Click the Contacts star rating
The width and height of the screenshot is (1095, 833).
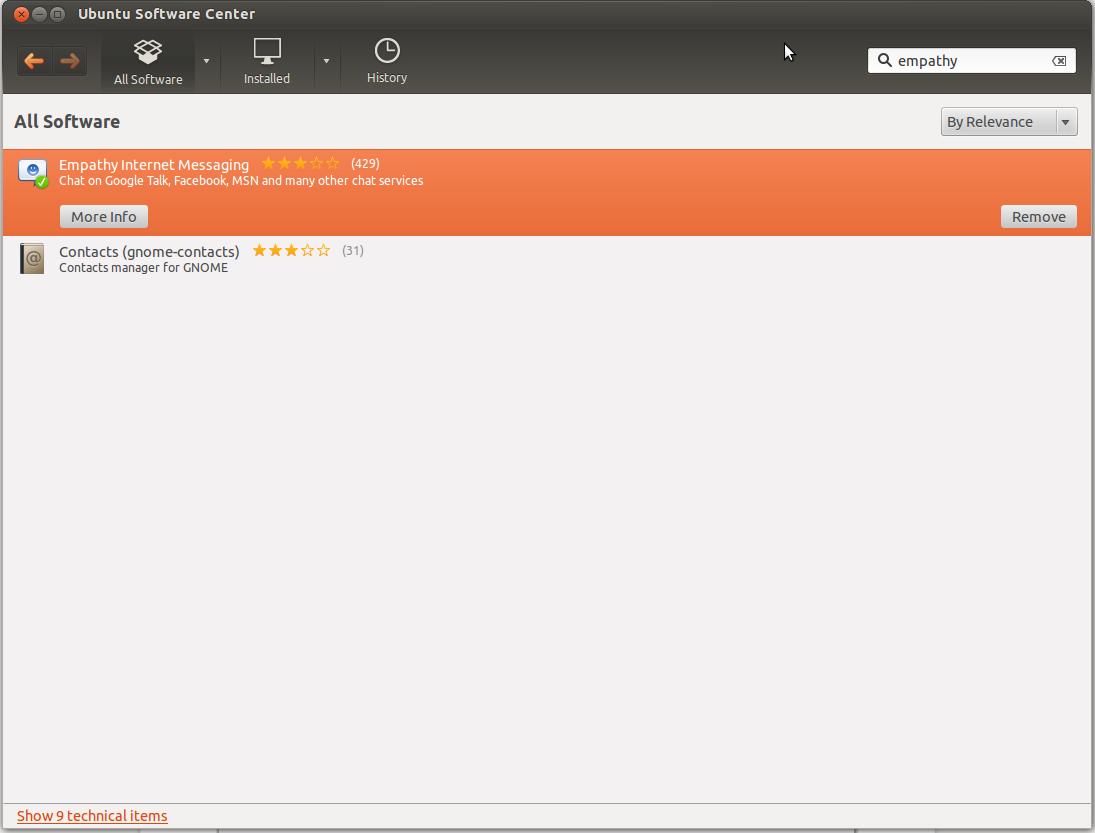coord(291,251)
